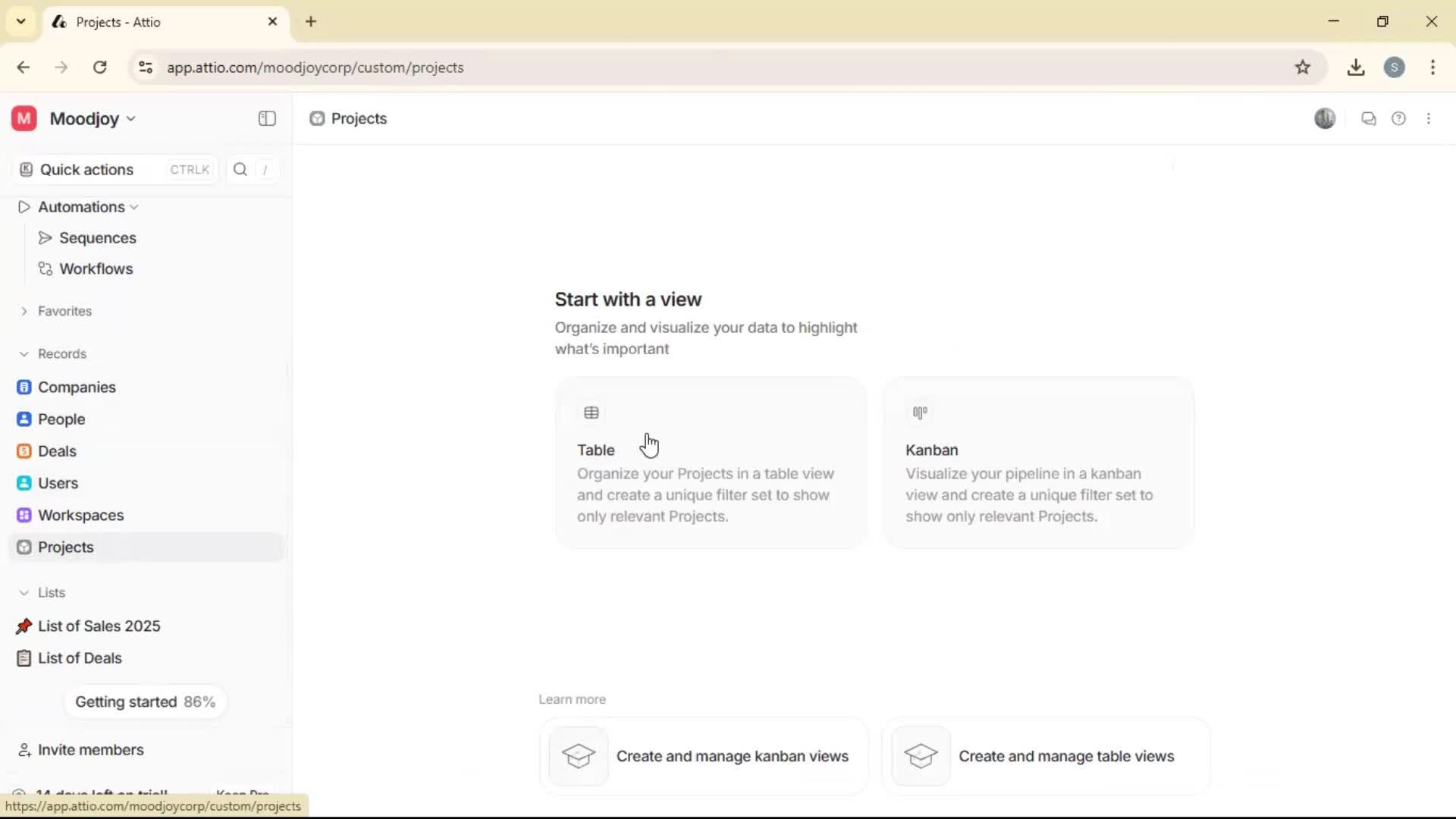
Task: Open Create and manage kanban views guide
Action: pyautogui.click(x=702, y=755)
